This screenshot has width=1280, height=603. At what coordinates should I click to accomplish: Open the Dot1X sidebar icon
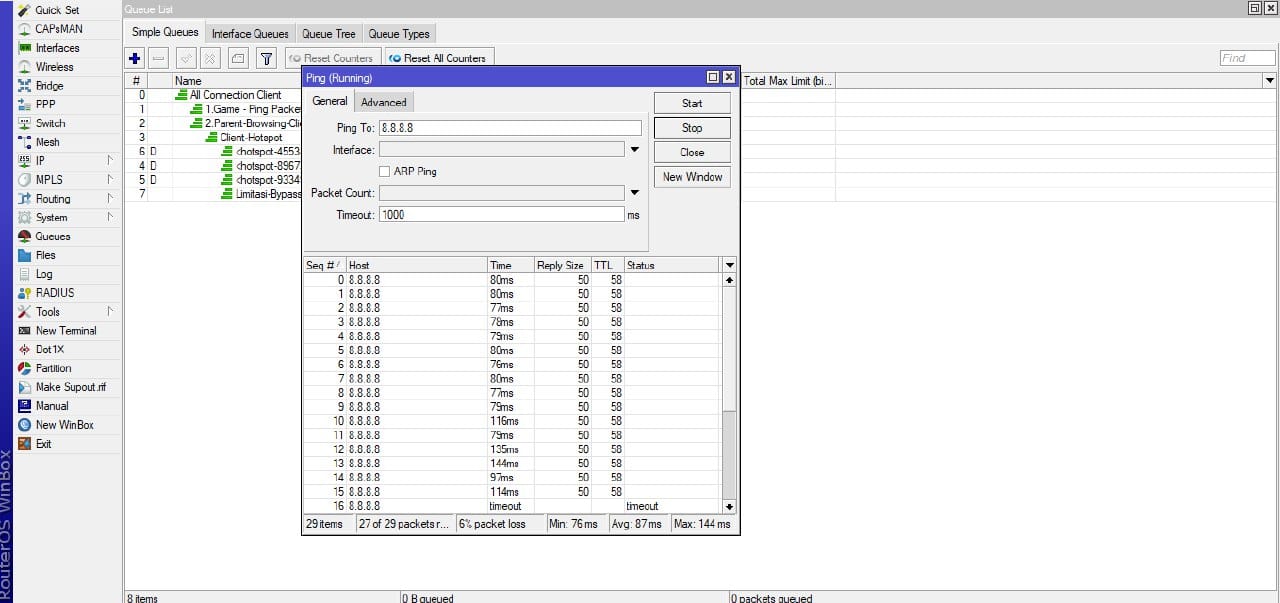pyautogui.click(x=25, y=349)
